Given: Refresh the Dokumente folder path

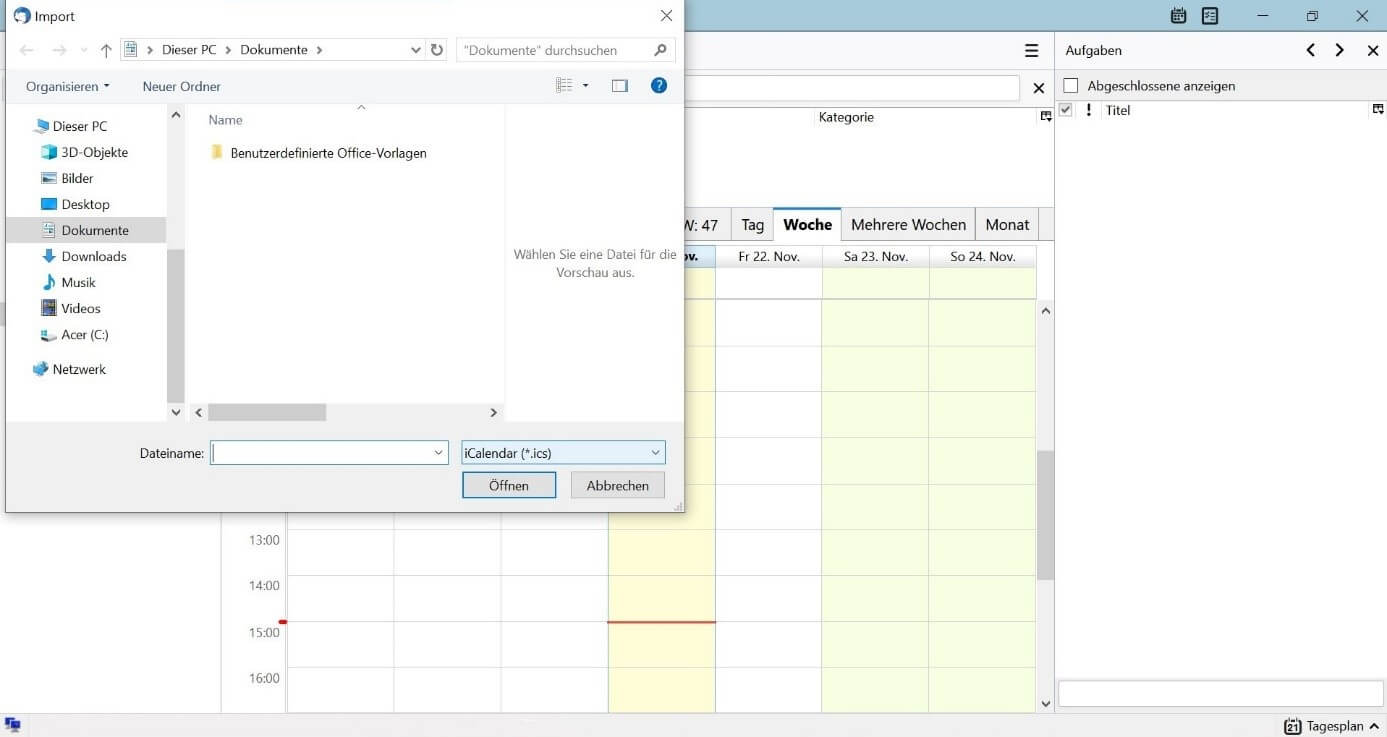Looking at the screenshot, I should pyautogui.click(x=437, y=50).
